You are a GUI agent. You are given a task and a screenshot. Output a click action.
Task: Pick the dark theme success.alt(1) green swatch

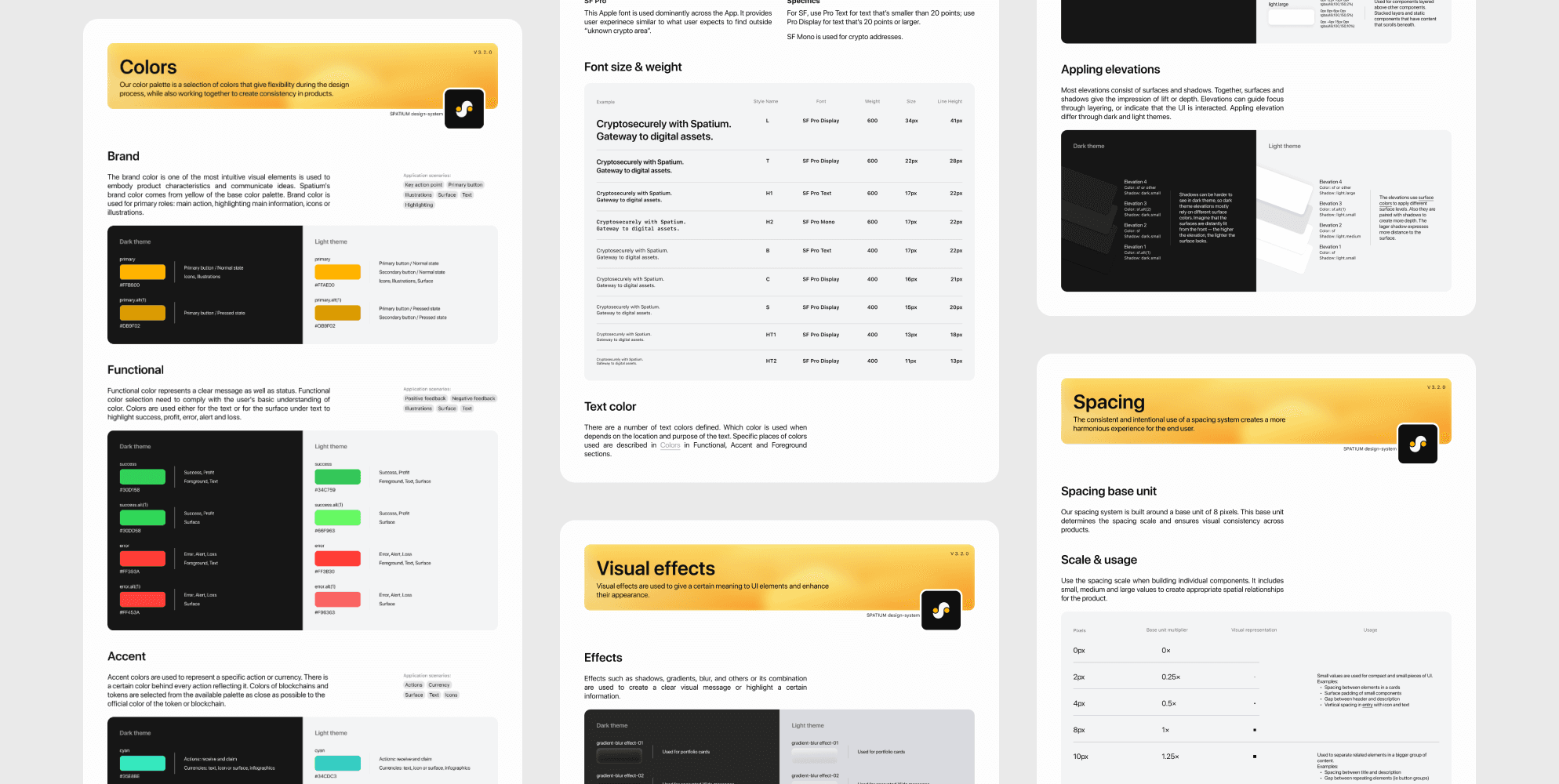(x=143, y=517)
